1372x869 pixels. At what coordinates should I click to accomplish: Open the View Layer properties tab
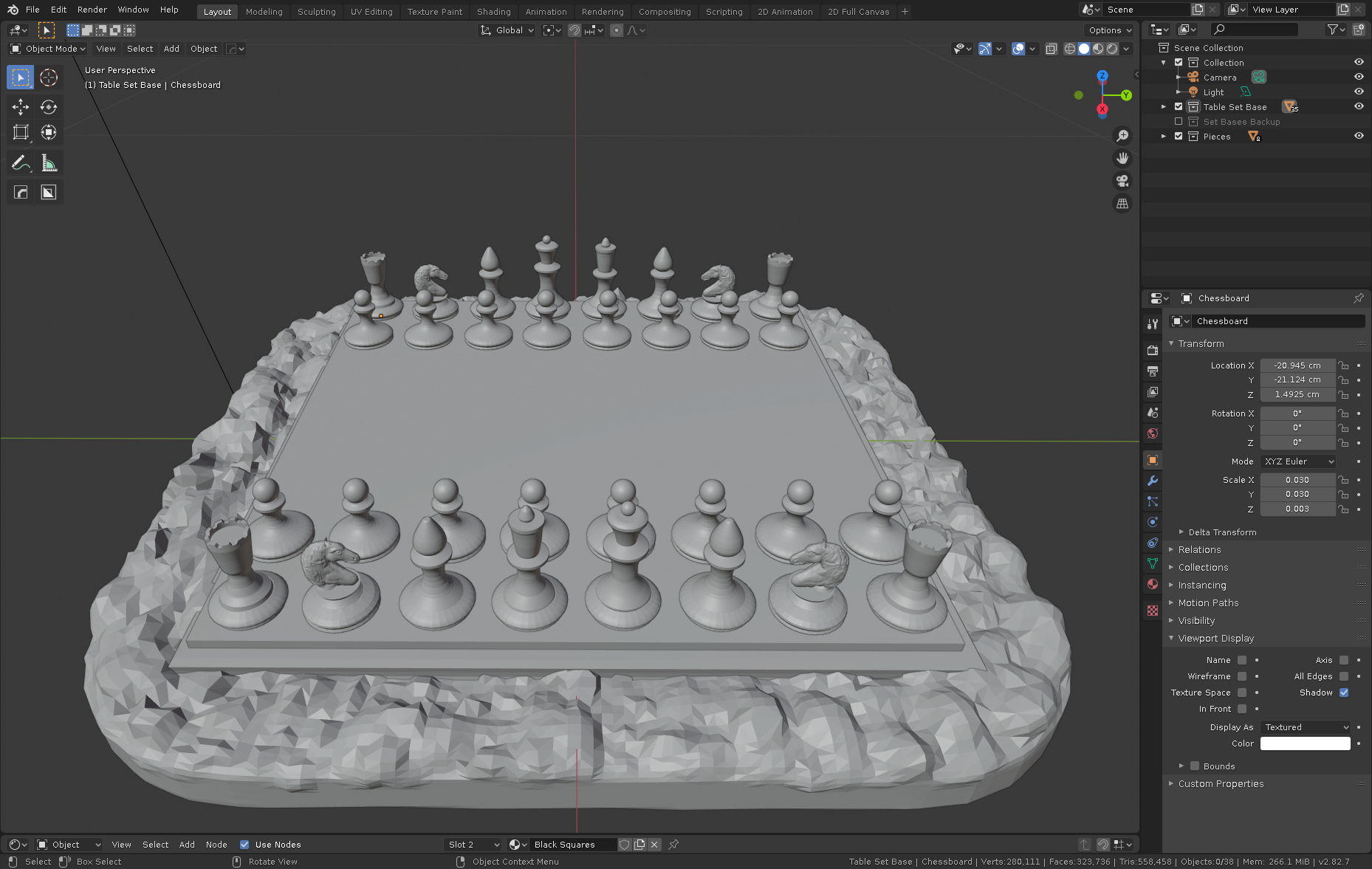click(x=1153, y=391)
